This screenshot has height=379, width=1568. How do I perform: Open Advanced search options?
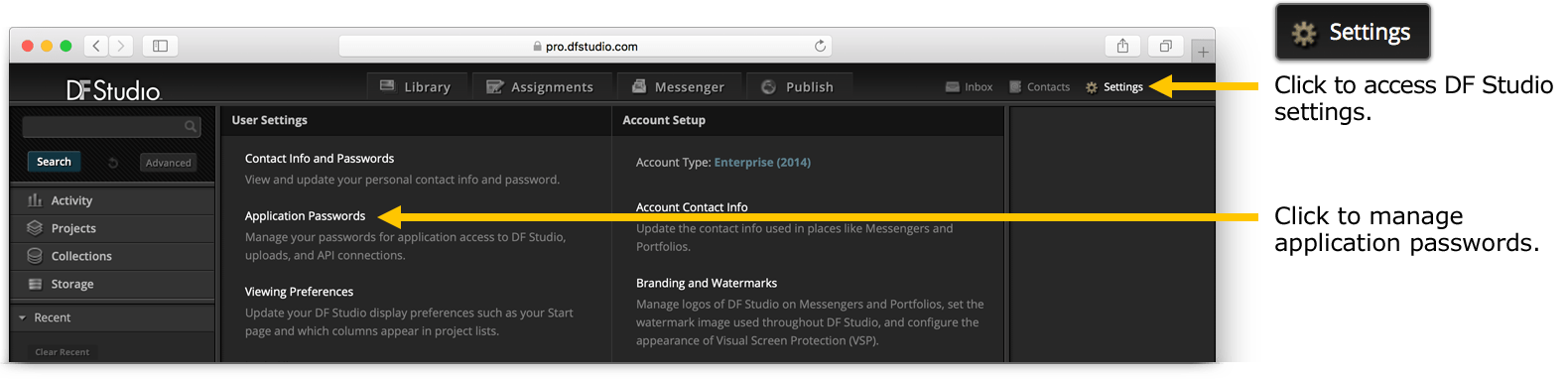(168, 163)
